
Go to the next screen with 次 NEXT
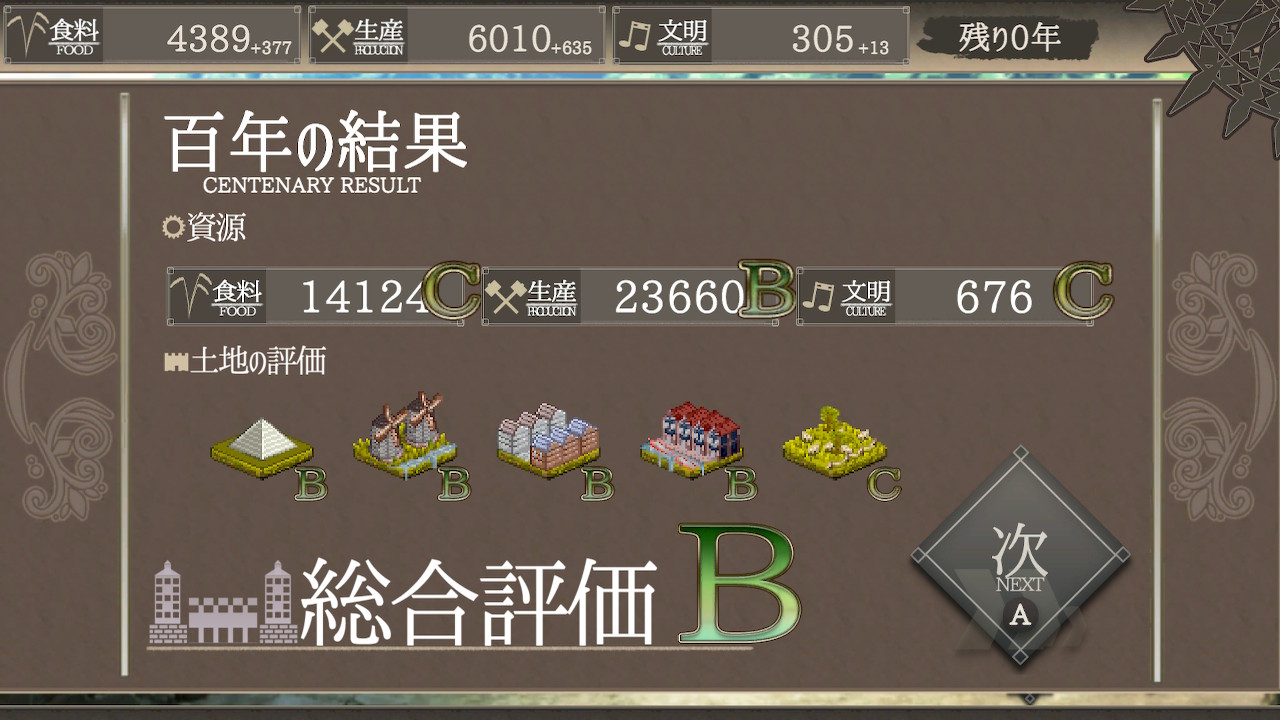[x=1020, y=557]
